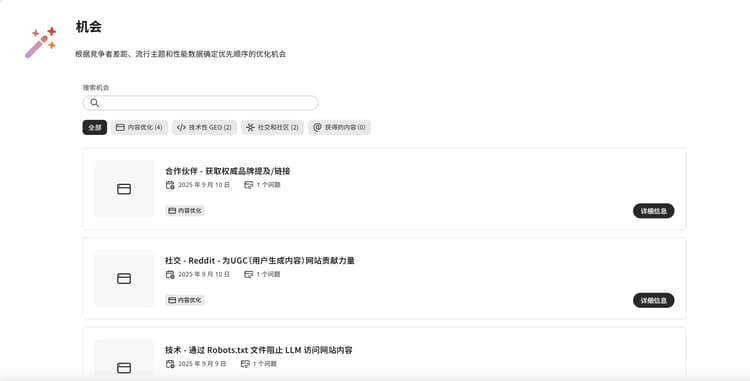Filter by 技术性 GEO (2) tab

click(x=204, y=127)
